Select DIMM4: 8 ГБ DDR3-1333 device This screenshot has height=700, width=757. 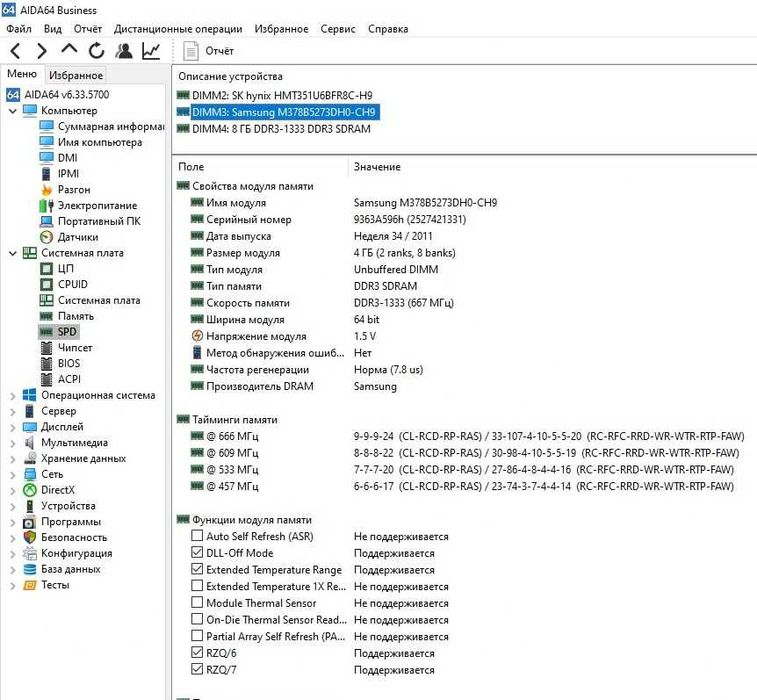(281, 129)
